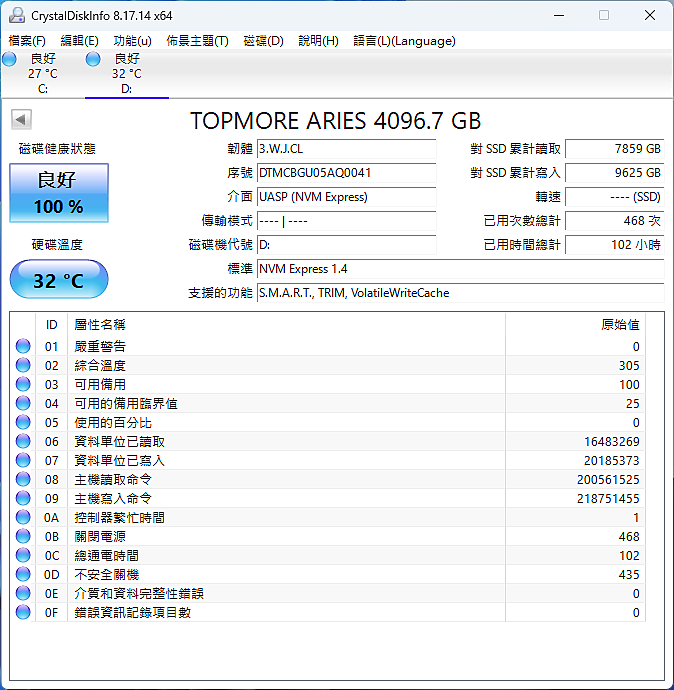Click the status orb for attribute 0D 不安全關機
Image resolution: width=674 pixels, height=690 pixels.
tap(23, 574)
